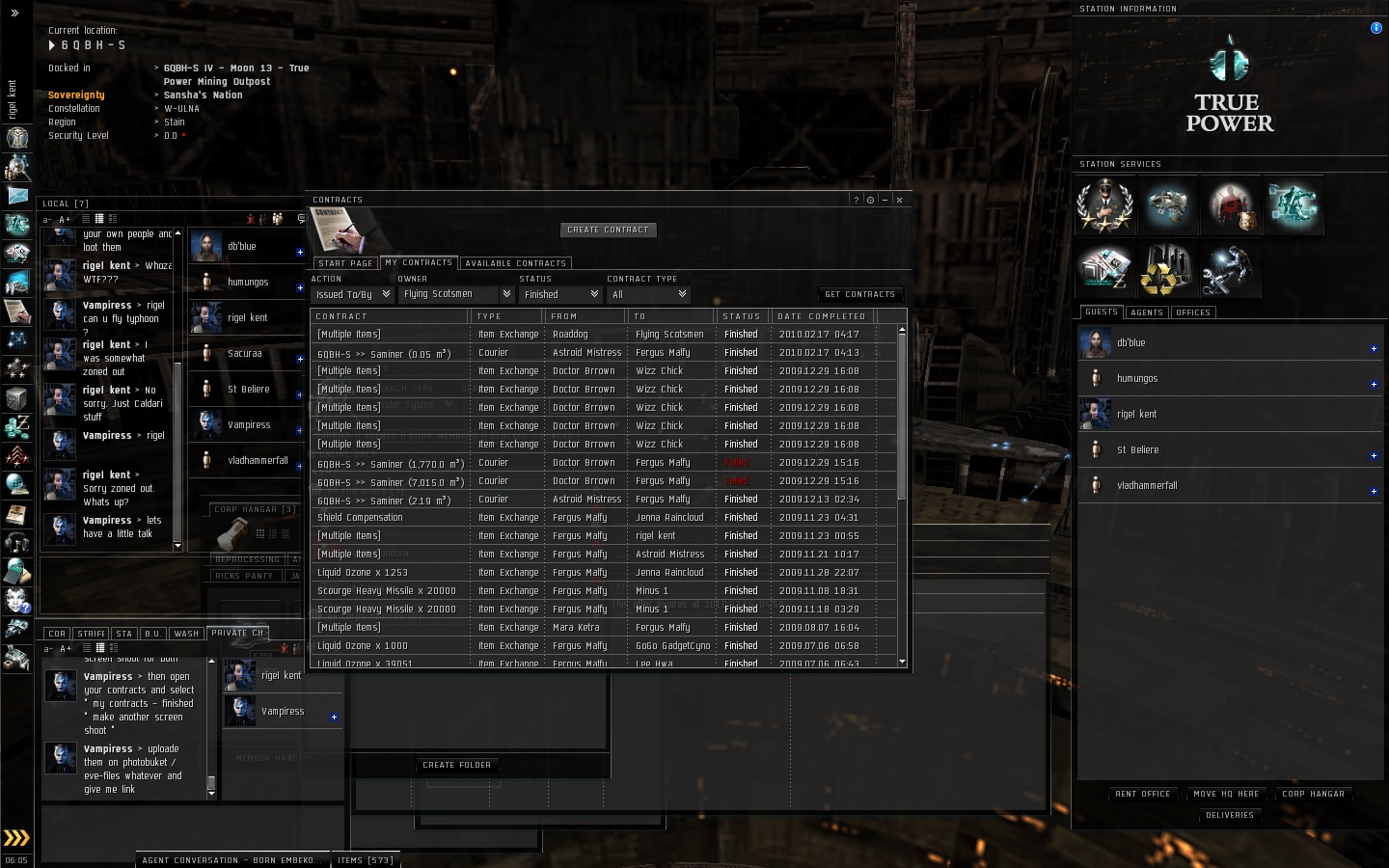
Task: Open the Contract Type dropdown showing All
Action: pos(648,294)
